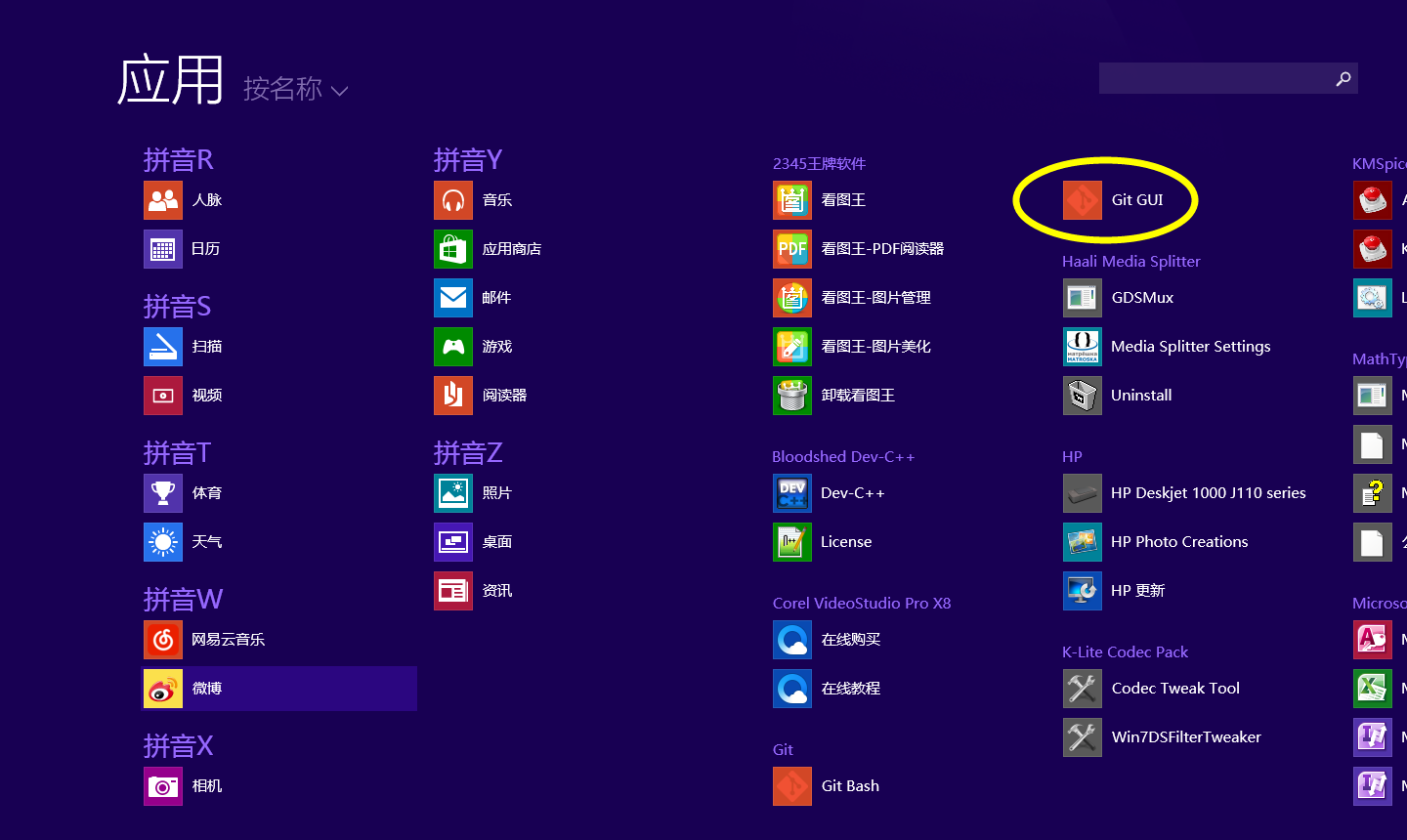Image resolution: width=1407 pixels, height=840 pixels.
Task: Open the 游戏 gamepad icon
Action: click(x=453, y=347)
